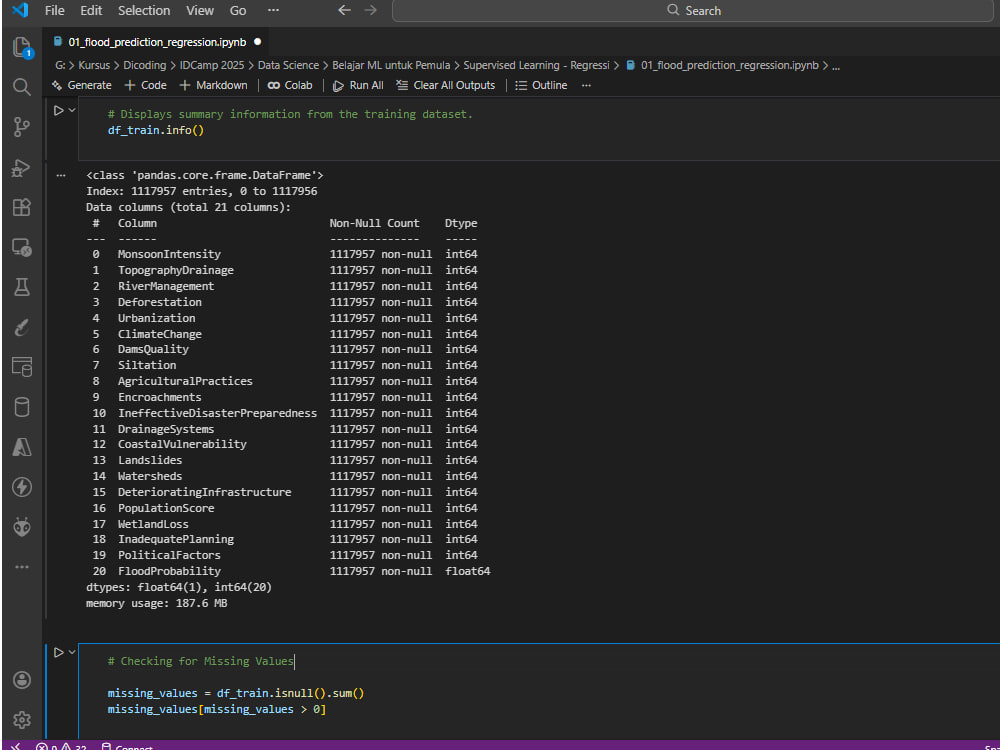
Task: Open the Search view in activity bar
Action: click(22, 87)
